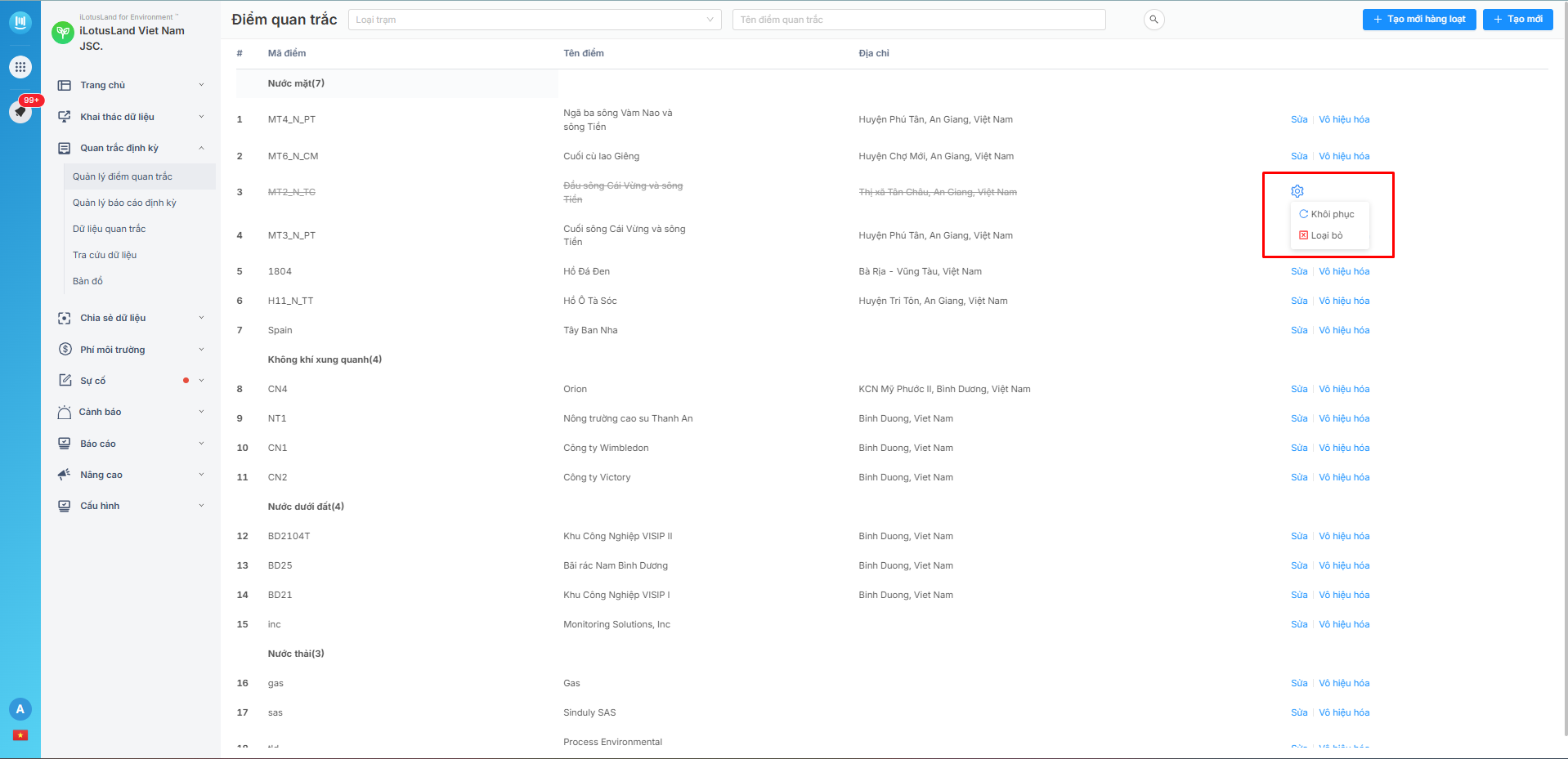This screenshot has width=1568, height=759.
Task: Focus the Tên điểm quan trắc field
Action: [919, 20]
